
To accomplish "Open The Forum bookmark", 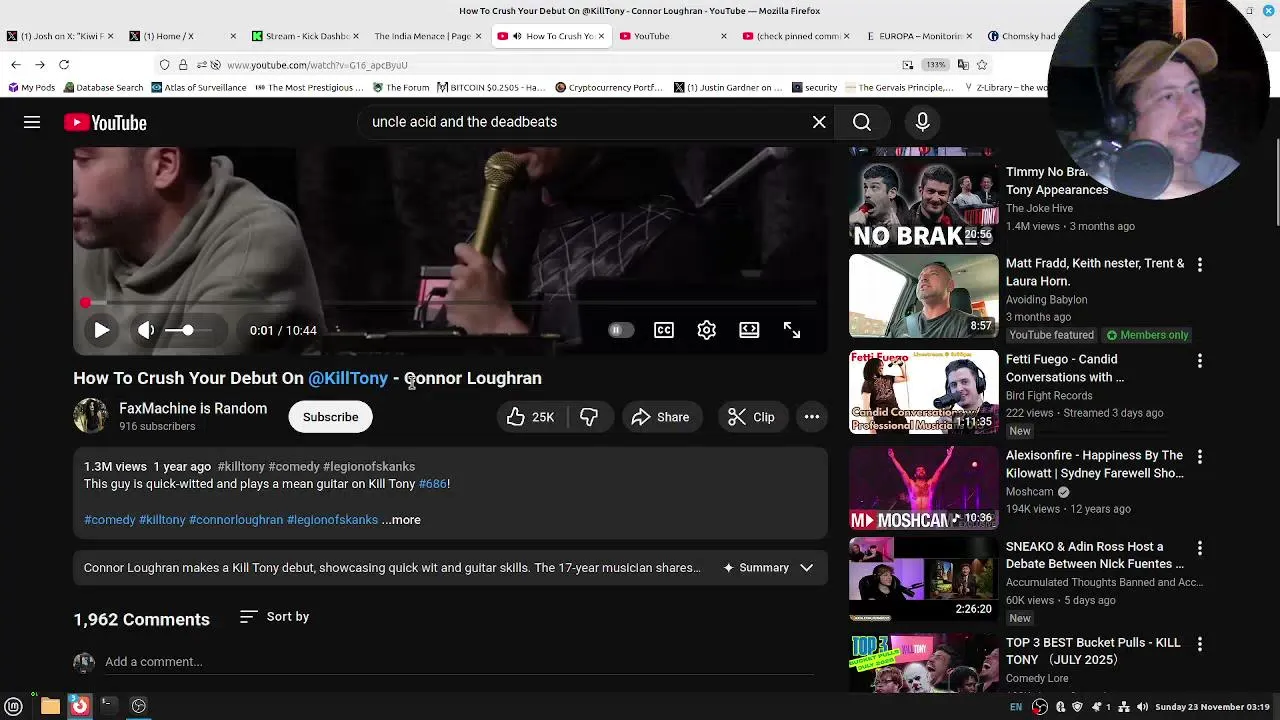I will click(x=401, y=88).
